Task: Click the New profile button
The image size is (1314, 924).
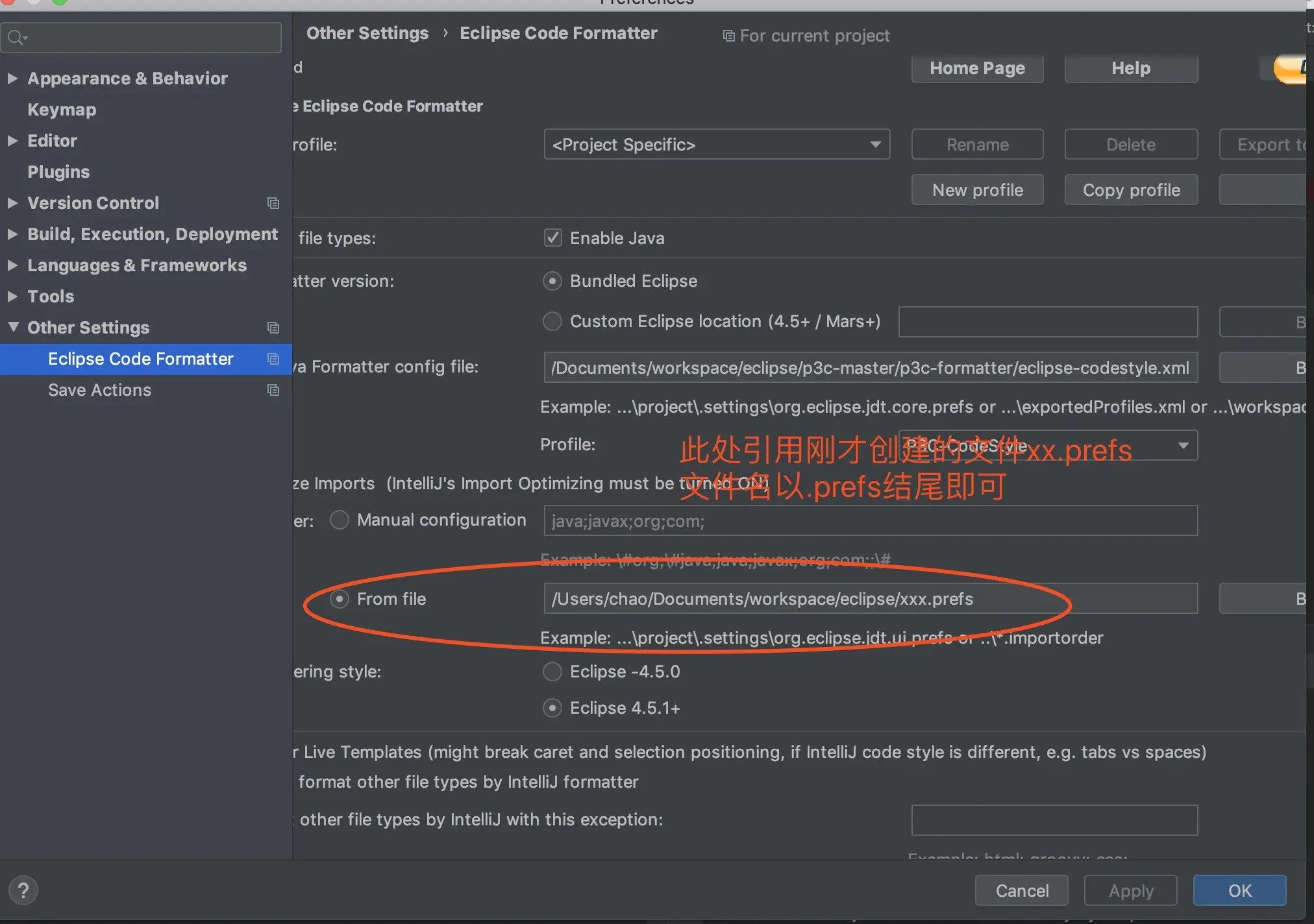Action: click(x=977, y=190)
